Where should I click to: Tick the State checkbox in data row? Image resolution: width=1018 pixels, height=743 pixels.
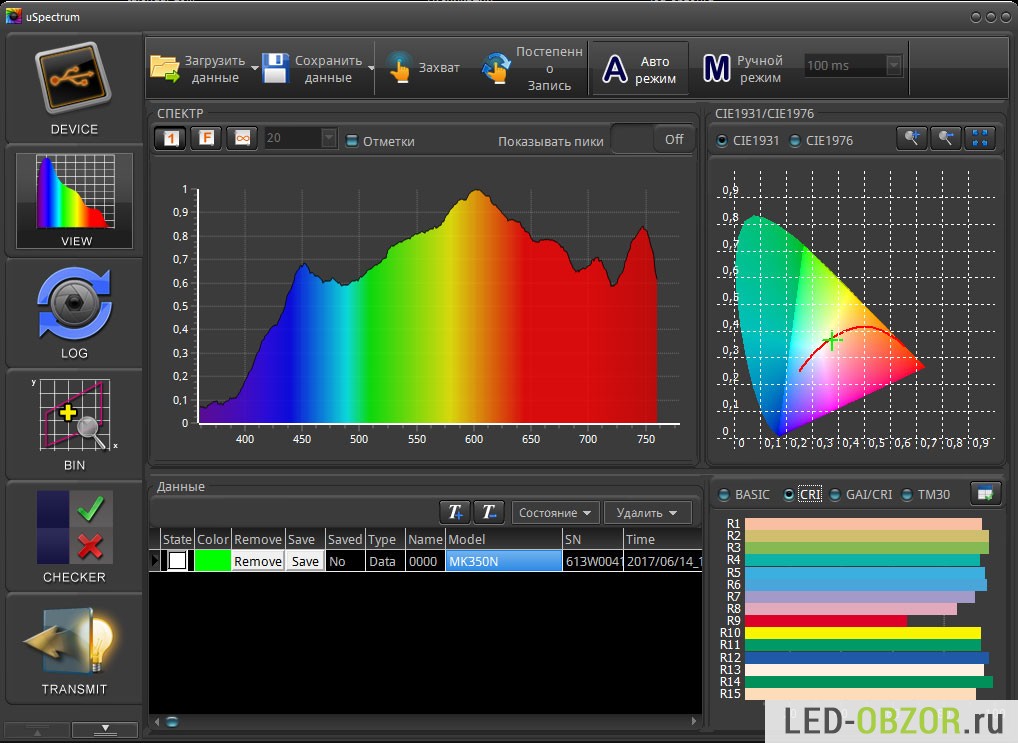[x=177, y=561]
